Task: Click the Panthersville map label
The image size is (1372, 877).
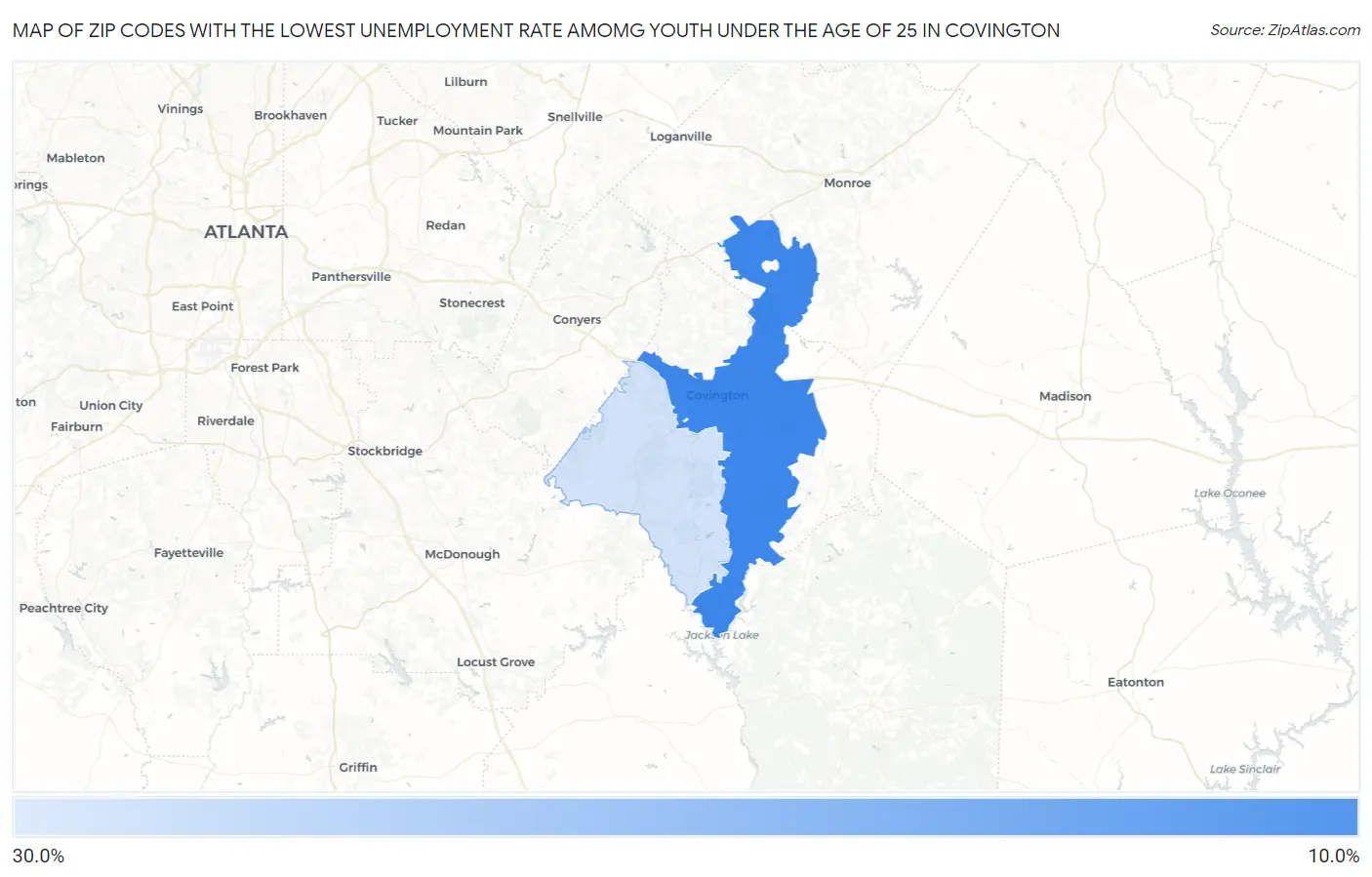Action: coord(351,277)
